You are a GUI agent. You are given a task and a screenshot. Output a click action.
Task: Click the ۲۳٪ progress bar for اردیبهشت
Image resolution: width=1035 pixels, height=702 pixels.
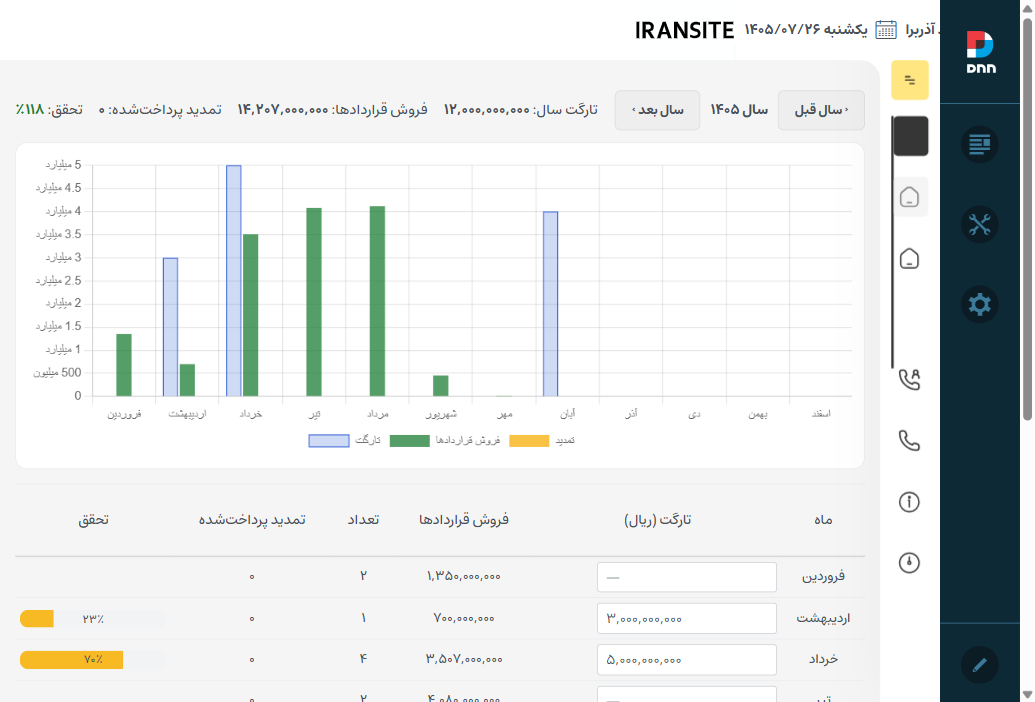[x=92, y=618]
